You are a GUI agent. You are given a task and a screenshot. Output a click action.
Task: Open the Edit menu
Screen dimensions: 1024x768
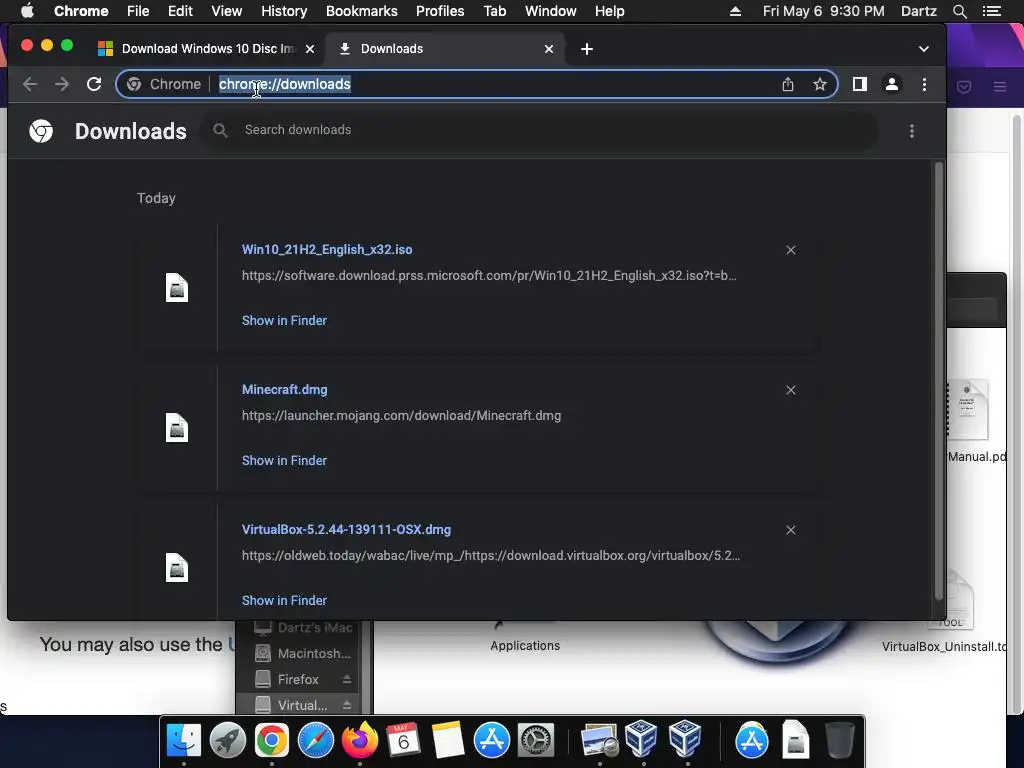tap(180, 11)
